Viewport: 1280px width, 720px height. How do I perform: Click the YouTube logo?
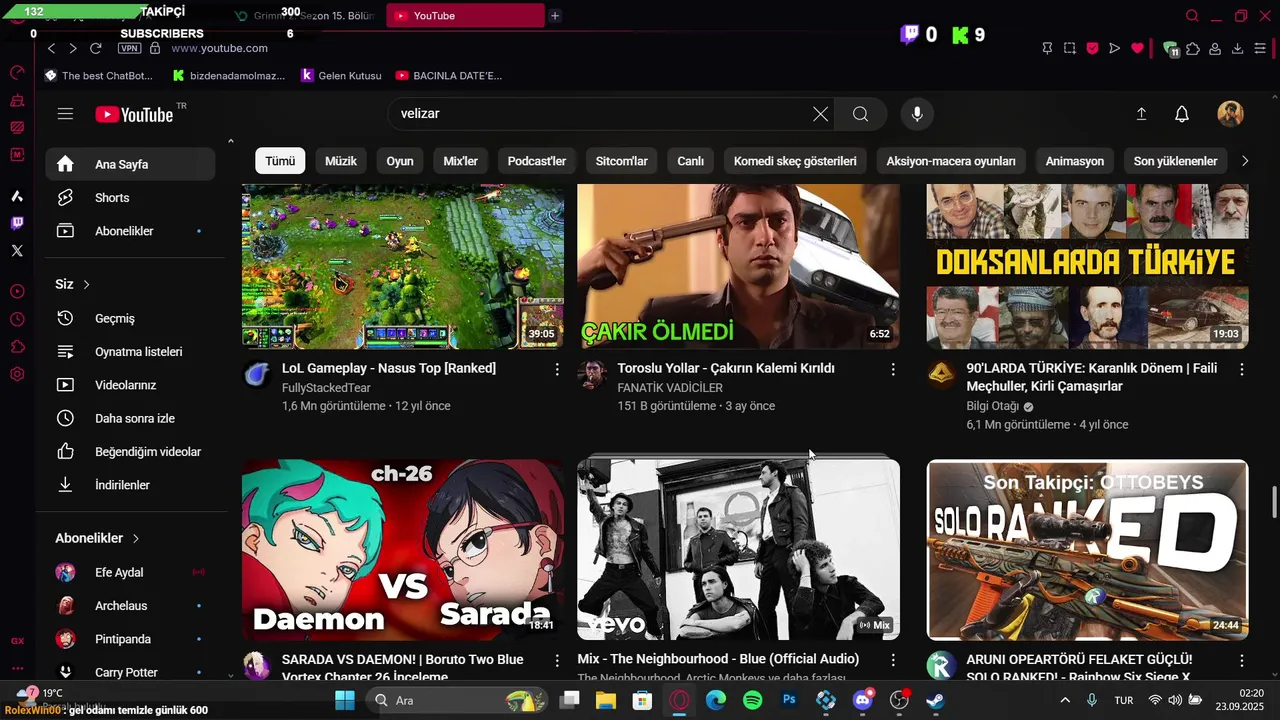[135, 114]
